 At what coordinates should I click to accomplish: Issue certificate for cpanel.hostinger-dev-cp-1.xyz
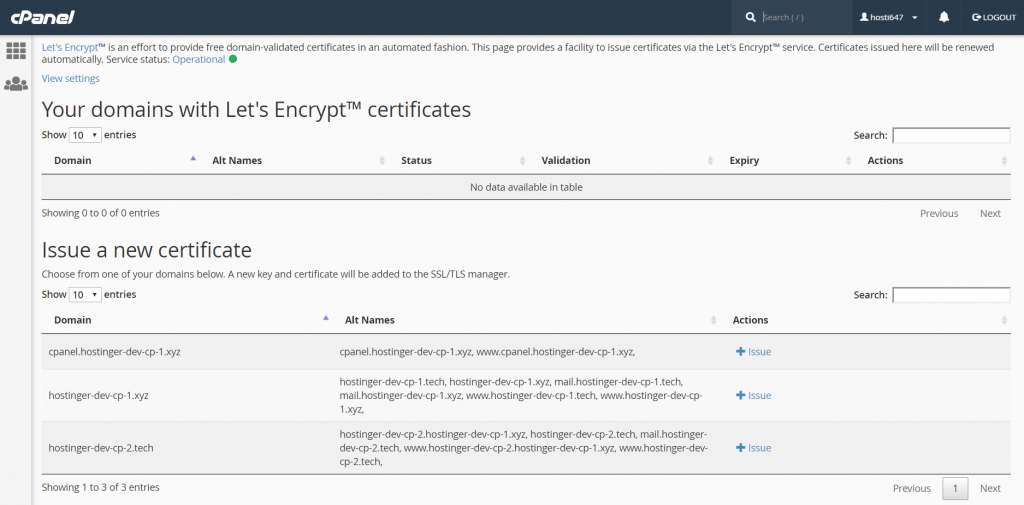click(753, 352)
